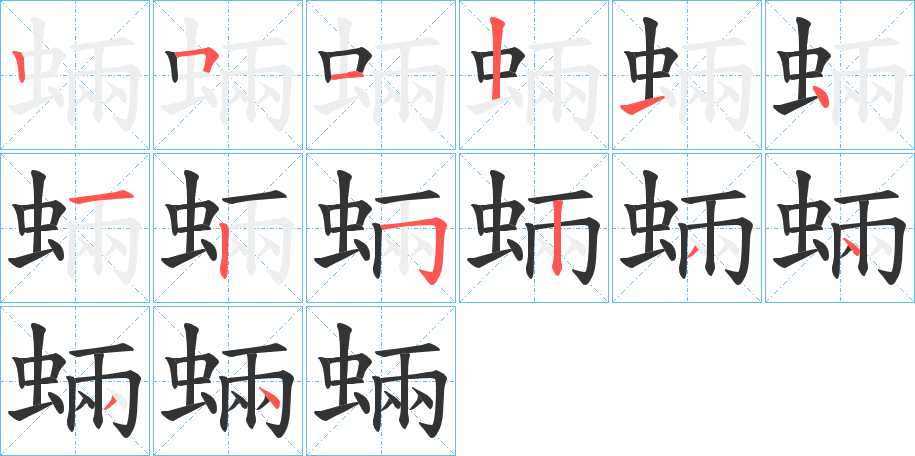Screen dimensions: 915x456
Task: Click the sixth stroke step frame
Action: 839,75
